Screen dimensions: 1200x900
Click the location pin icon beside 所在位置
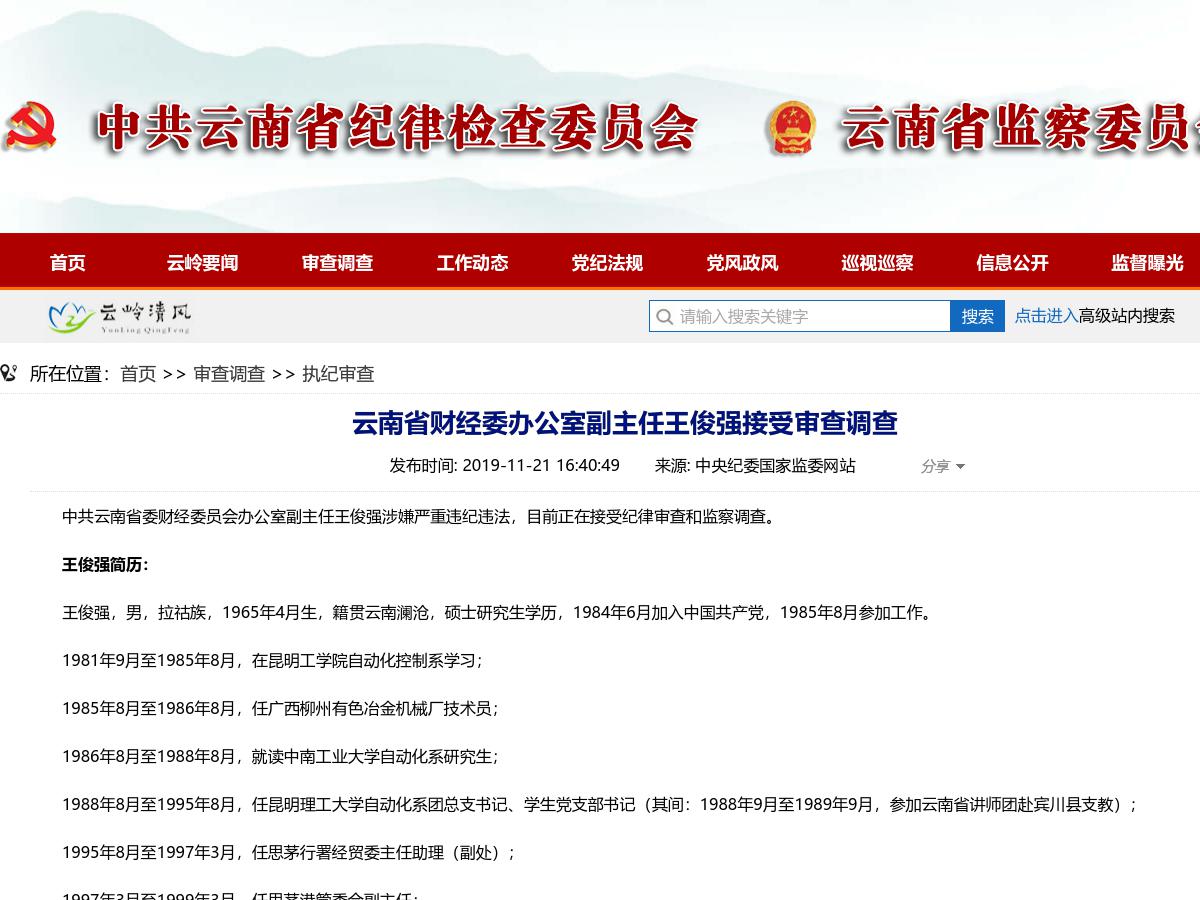(9, 374)
